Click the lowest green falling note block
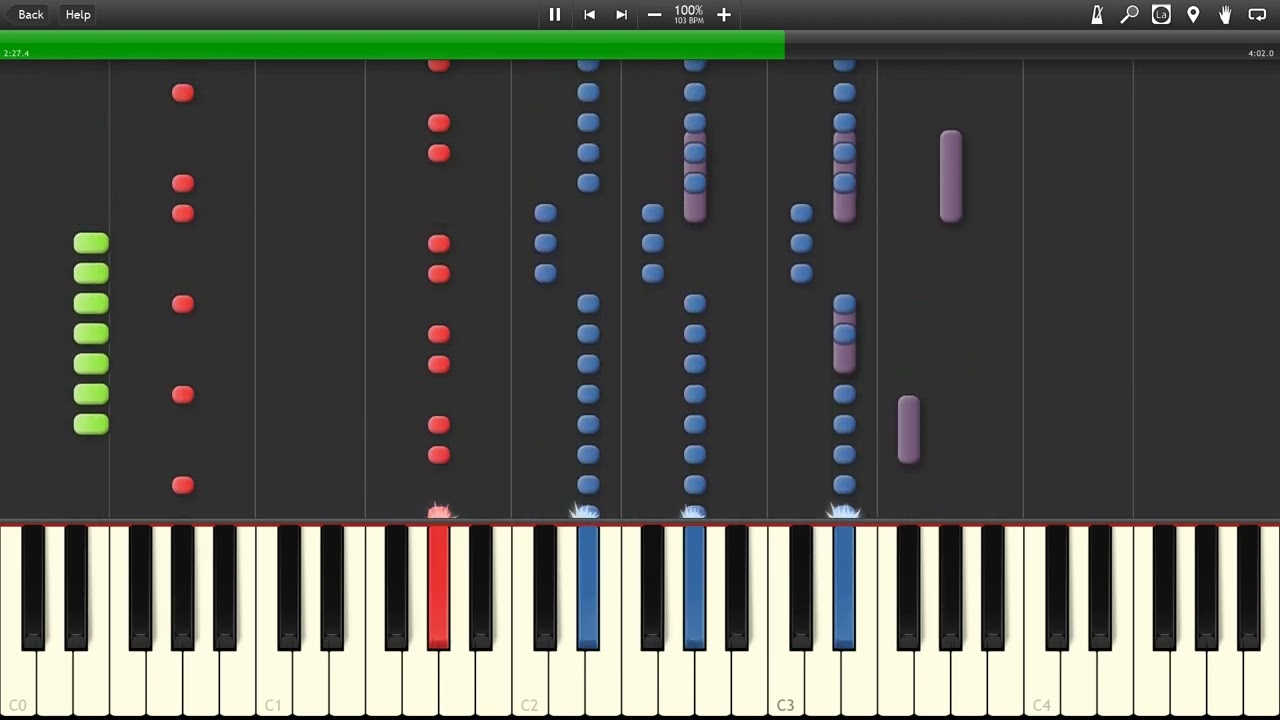Viewport: 1280px width, 720px height. tap(91, 424)
